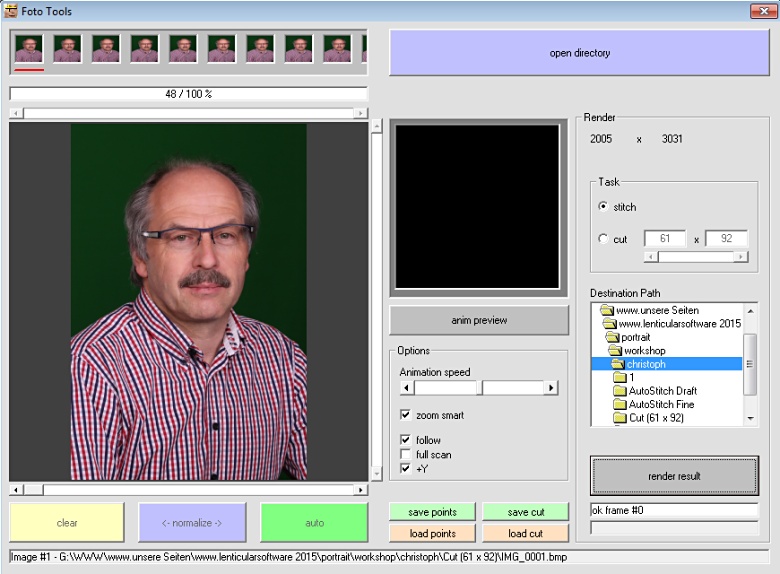Click the anim preview button
This screenshot has height=574, width=780.
click(x=479, y=320)
